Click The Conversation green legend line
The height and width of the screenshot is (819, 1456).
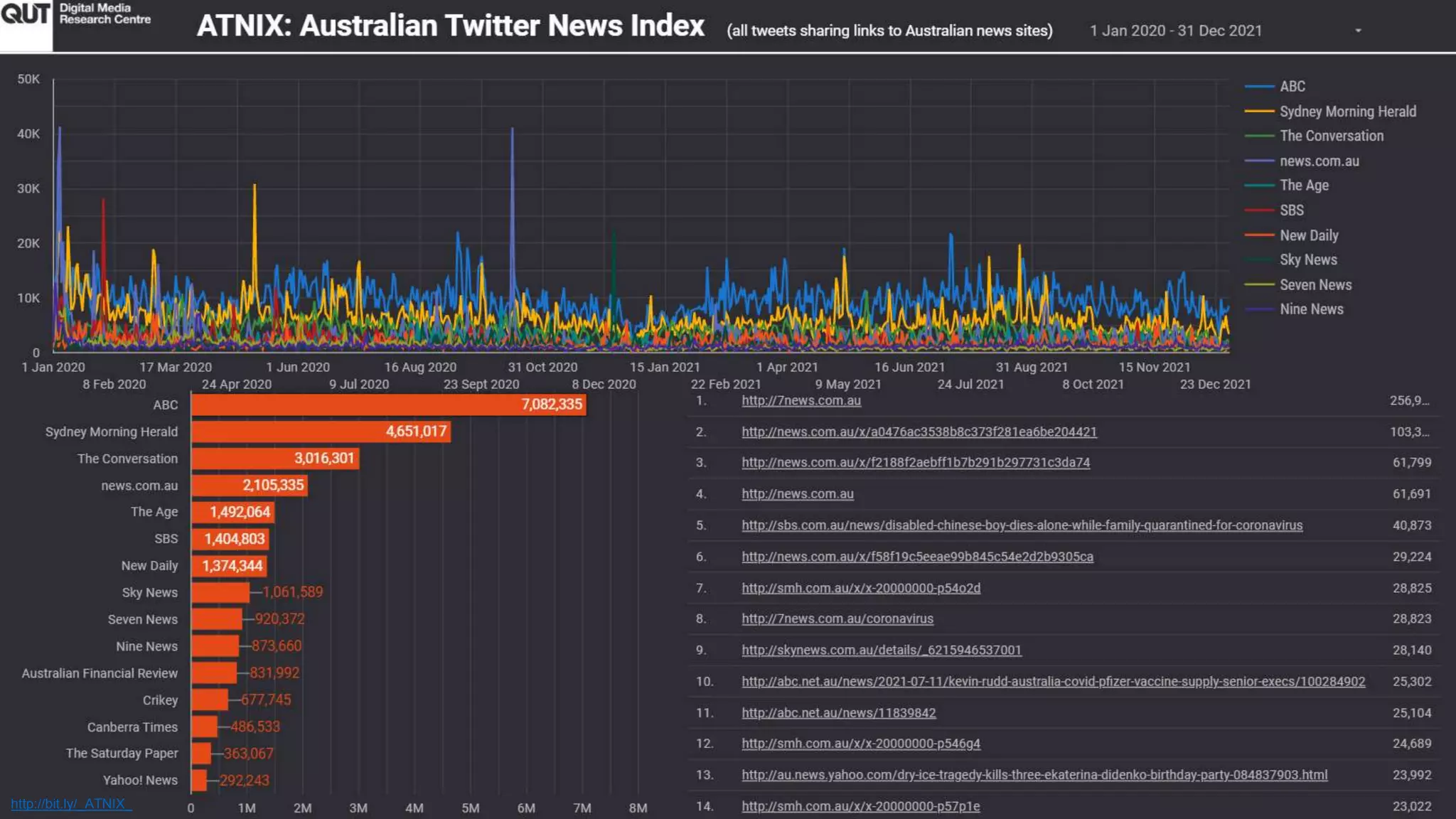click(x=1259, y=136)
